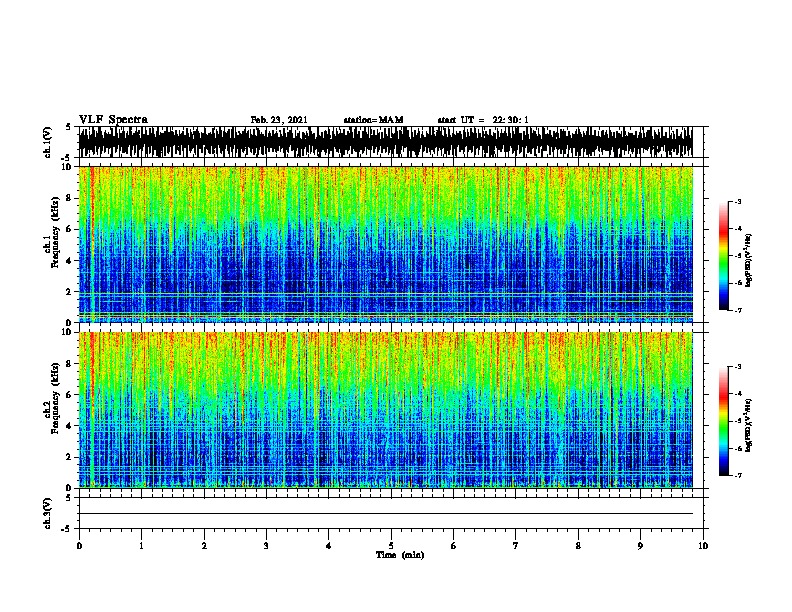Screen dimensions: 792x612
Task: Click the "-7" label on ch.1 color bar
Action: pos(737,310)
